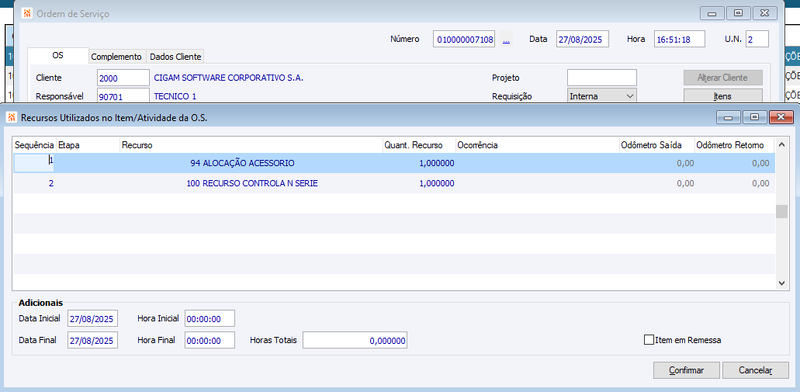Viewport: 800px width, 392px height.
Task: Enable the Item em Remessa checkbox
Action: [648, 340]
